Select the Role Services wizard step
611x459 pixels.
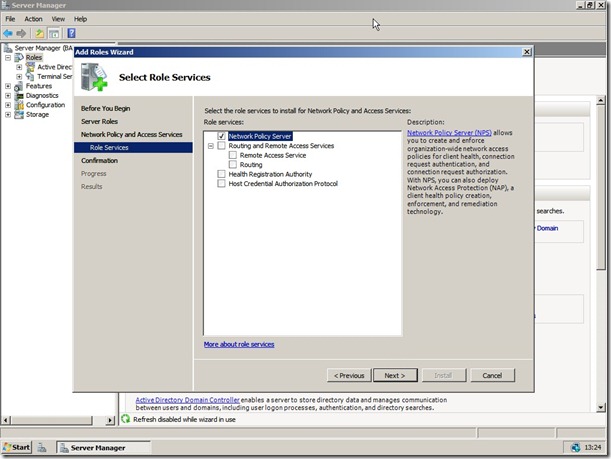pyautogui.click(x=133, y=147)
